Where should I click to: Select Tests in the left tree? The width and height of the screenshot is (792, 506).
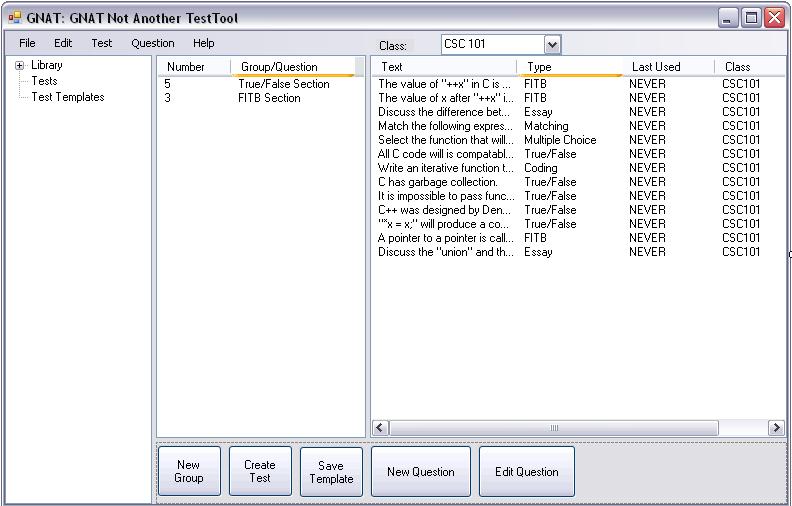(44, 81)
